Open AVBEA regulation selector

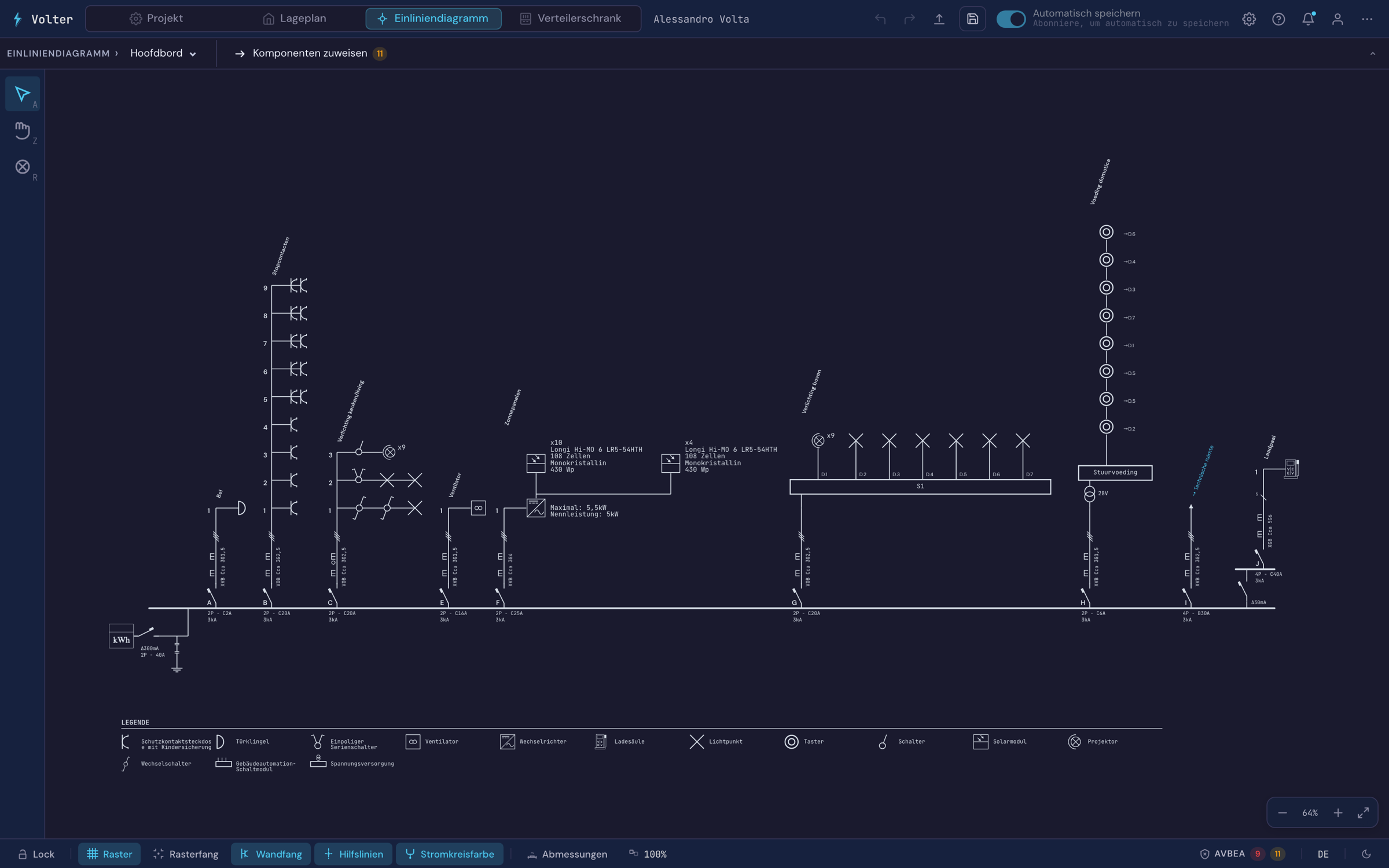coord(1242,854)
